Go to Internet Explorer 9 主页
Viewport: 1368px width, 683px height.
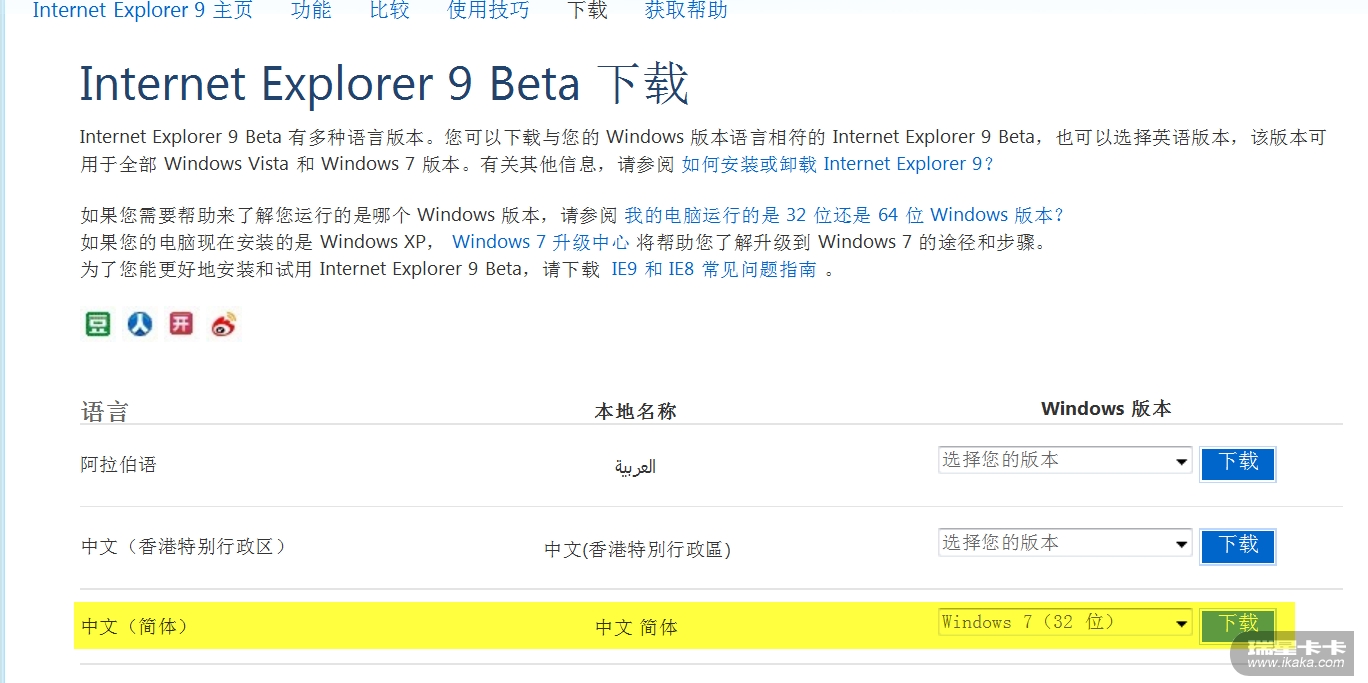coord(143,11)
